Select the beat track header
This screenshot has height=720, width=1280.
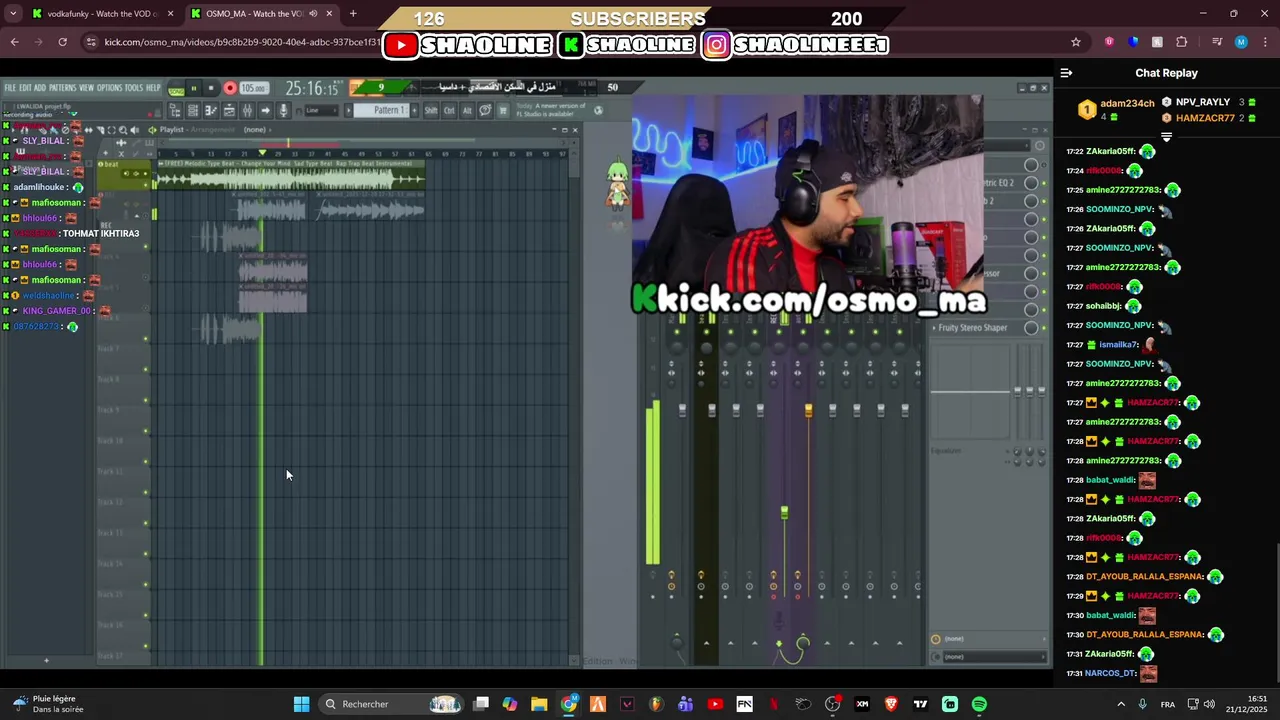coord(122,175)
